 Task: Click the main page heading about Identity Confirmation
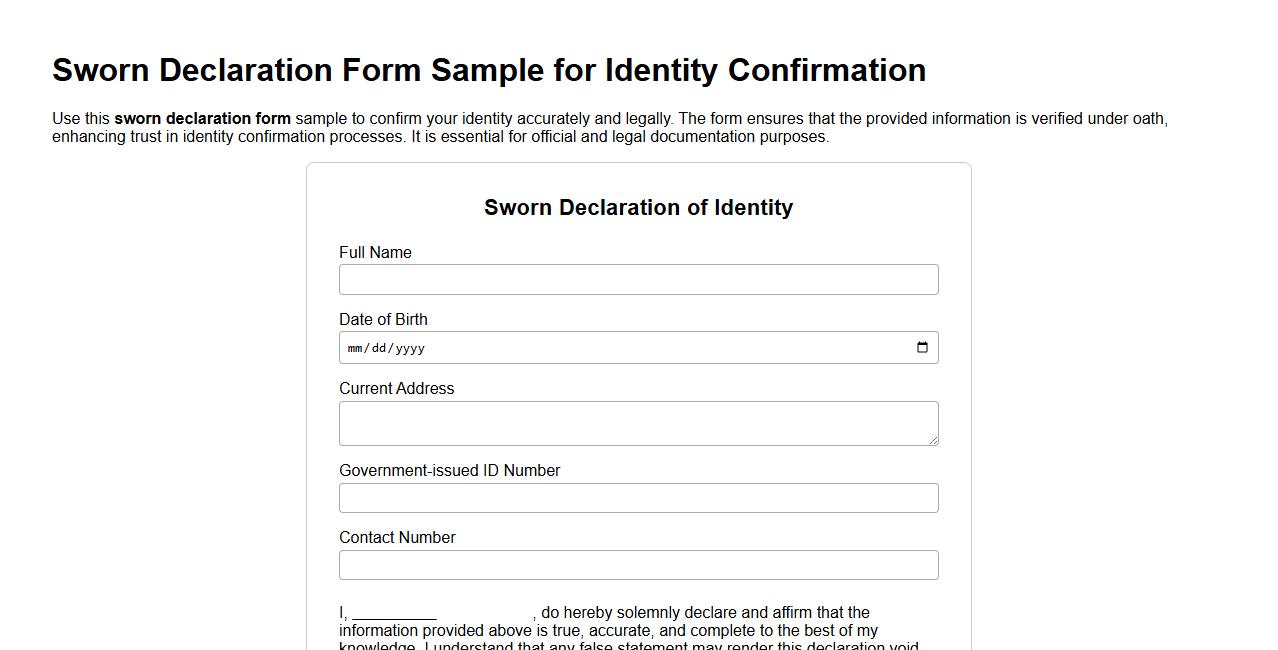pyautogui.click(x=489, y=70)
